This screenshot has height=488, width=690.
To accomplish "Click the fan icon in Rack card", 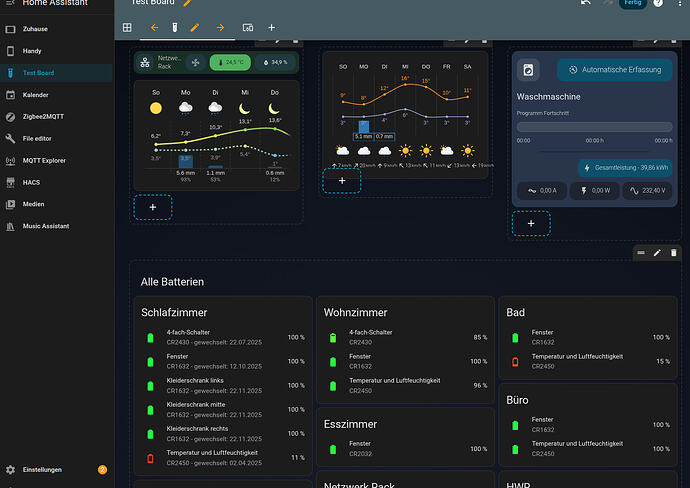I will pos(196,62).
